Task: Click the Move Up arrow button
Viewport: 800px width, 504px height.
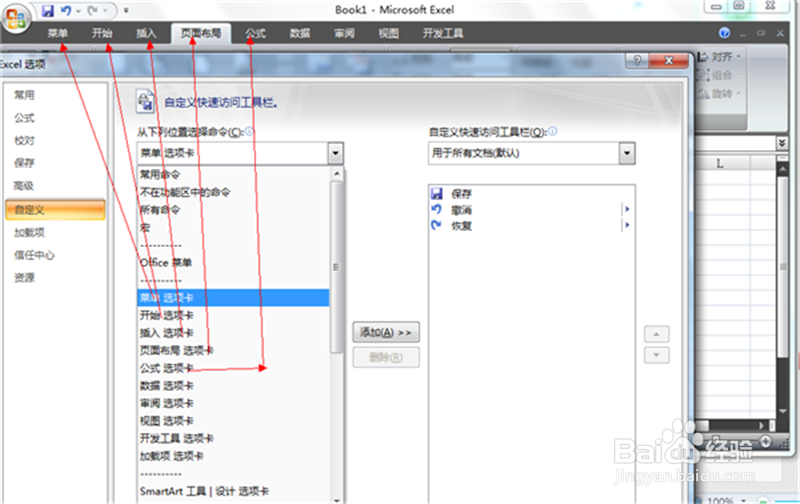Action: [x=657, y=334]
